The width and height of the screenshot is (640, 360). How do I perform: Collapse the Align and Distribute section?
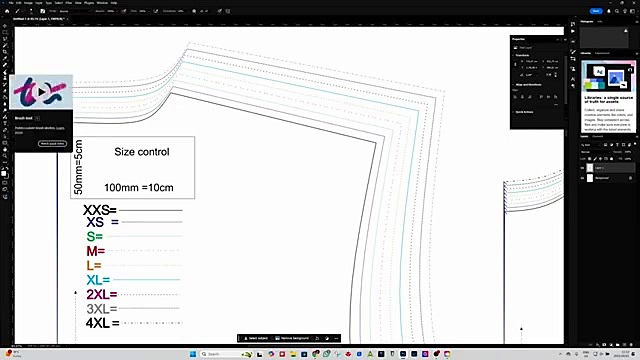coord(513,84)
